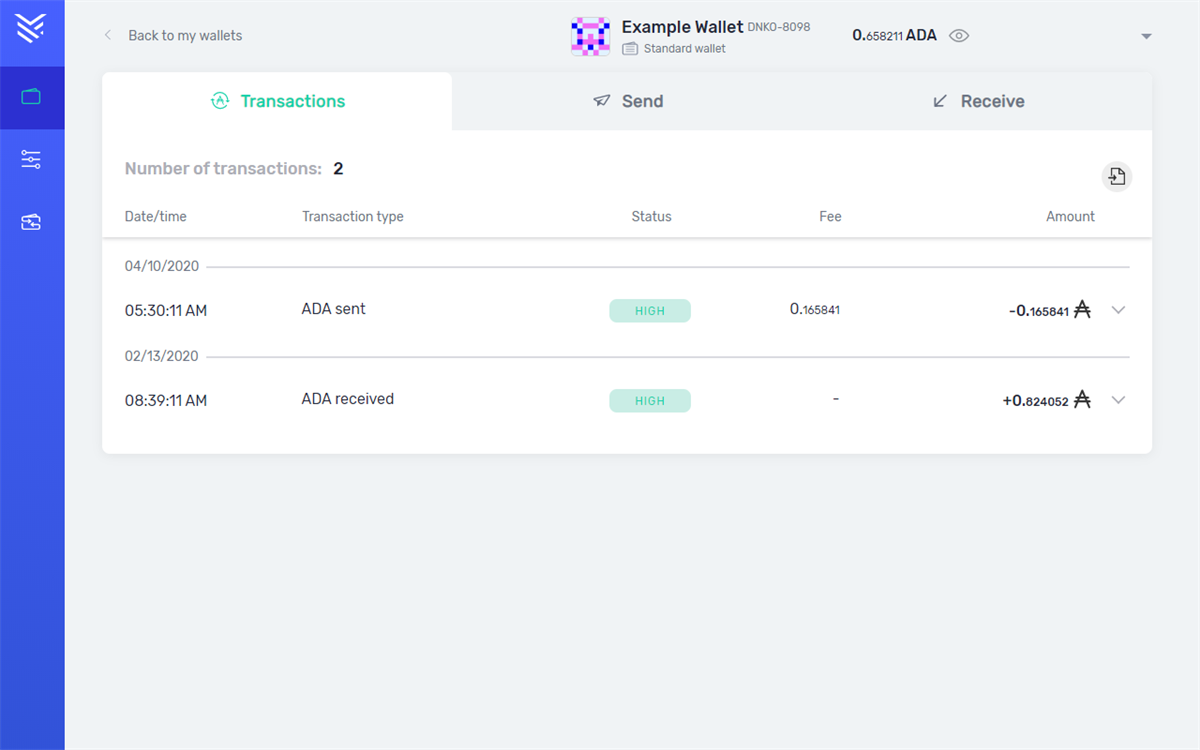1200x750 pixels.
Task: Click the Transaction type column header
Action: tap(353, 216)
